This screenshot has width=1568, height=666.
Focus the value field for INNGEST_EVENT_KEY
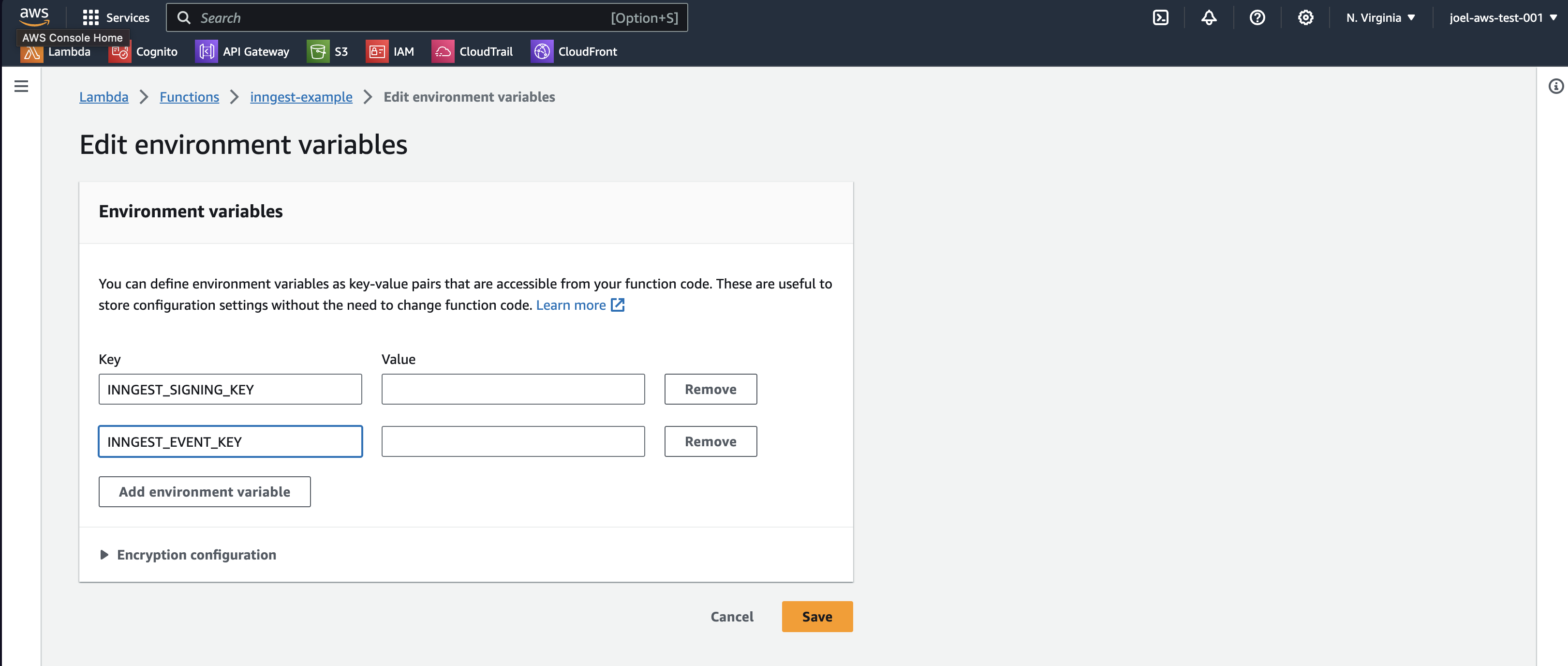click(513, 442)
